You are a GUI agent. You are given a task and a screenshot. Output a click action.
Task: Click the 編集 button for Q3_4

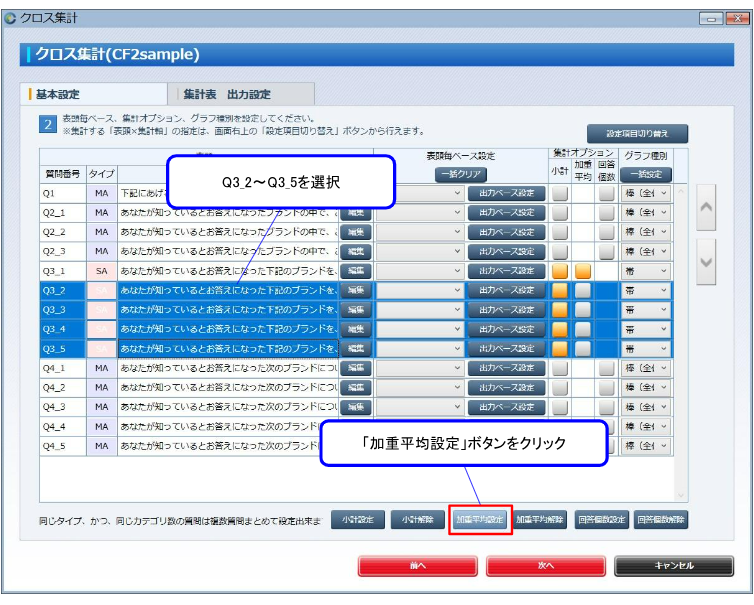pyautogui.click(x=356, y=329)
